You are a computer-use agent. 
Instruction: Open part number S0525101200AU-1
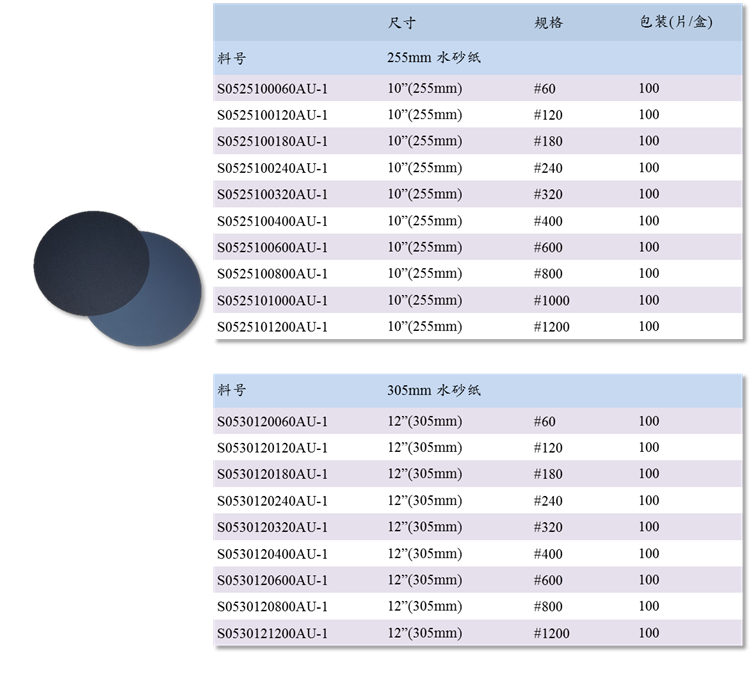272,327
